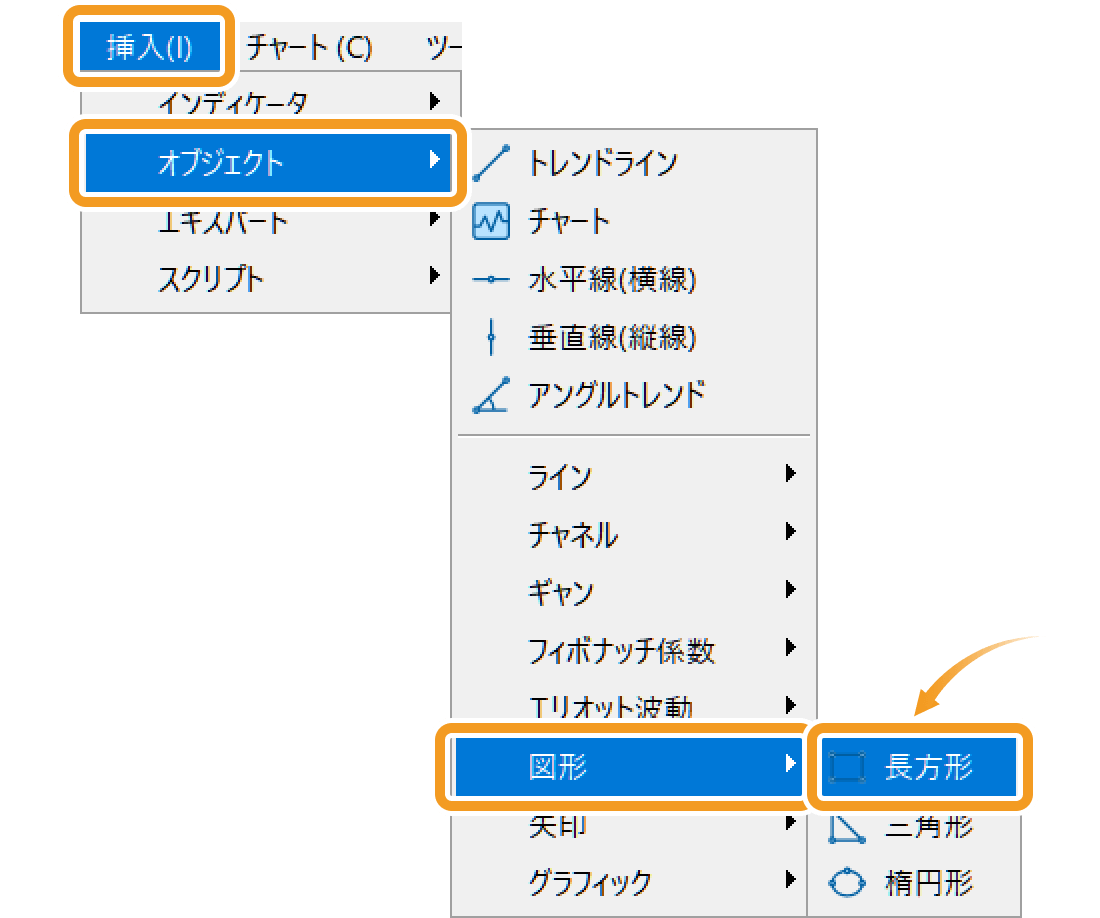Click the rectangle shape icon
1100x918 pixels.
click(x=847, y=767)
